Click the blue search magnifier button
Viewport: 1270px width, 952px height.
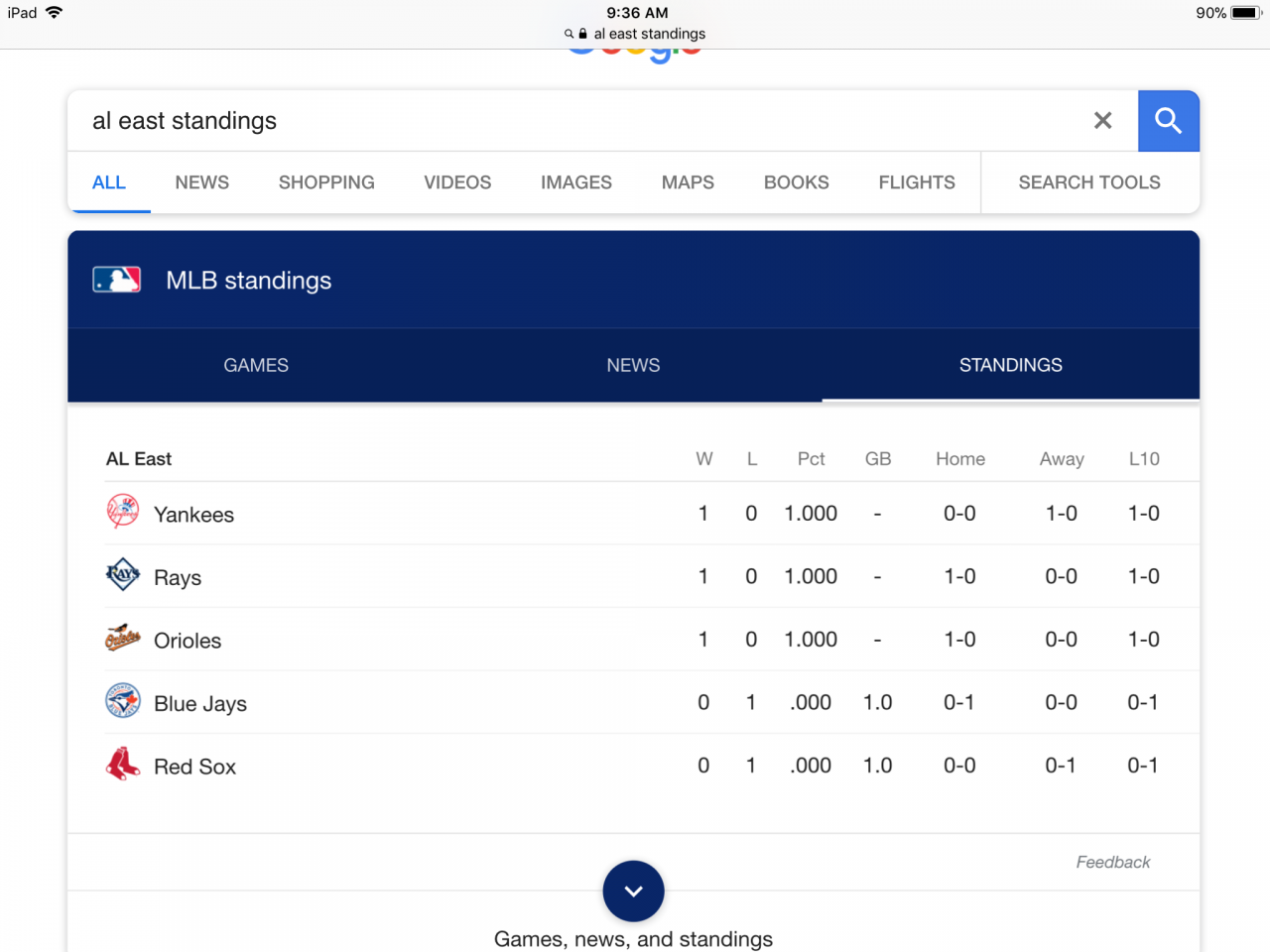(1169, 121)
